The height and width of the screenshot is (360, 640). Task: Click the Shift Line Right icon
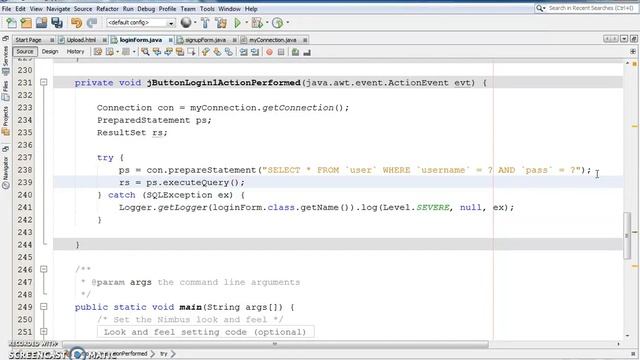click(x=255, y=52)
